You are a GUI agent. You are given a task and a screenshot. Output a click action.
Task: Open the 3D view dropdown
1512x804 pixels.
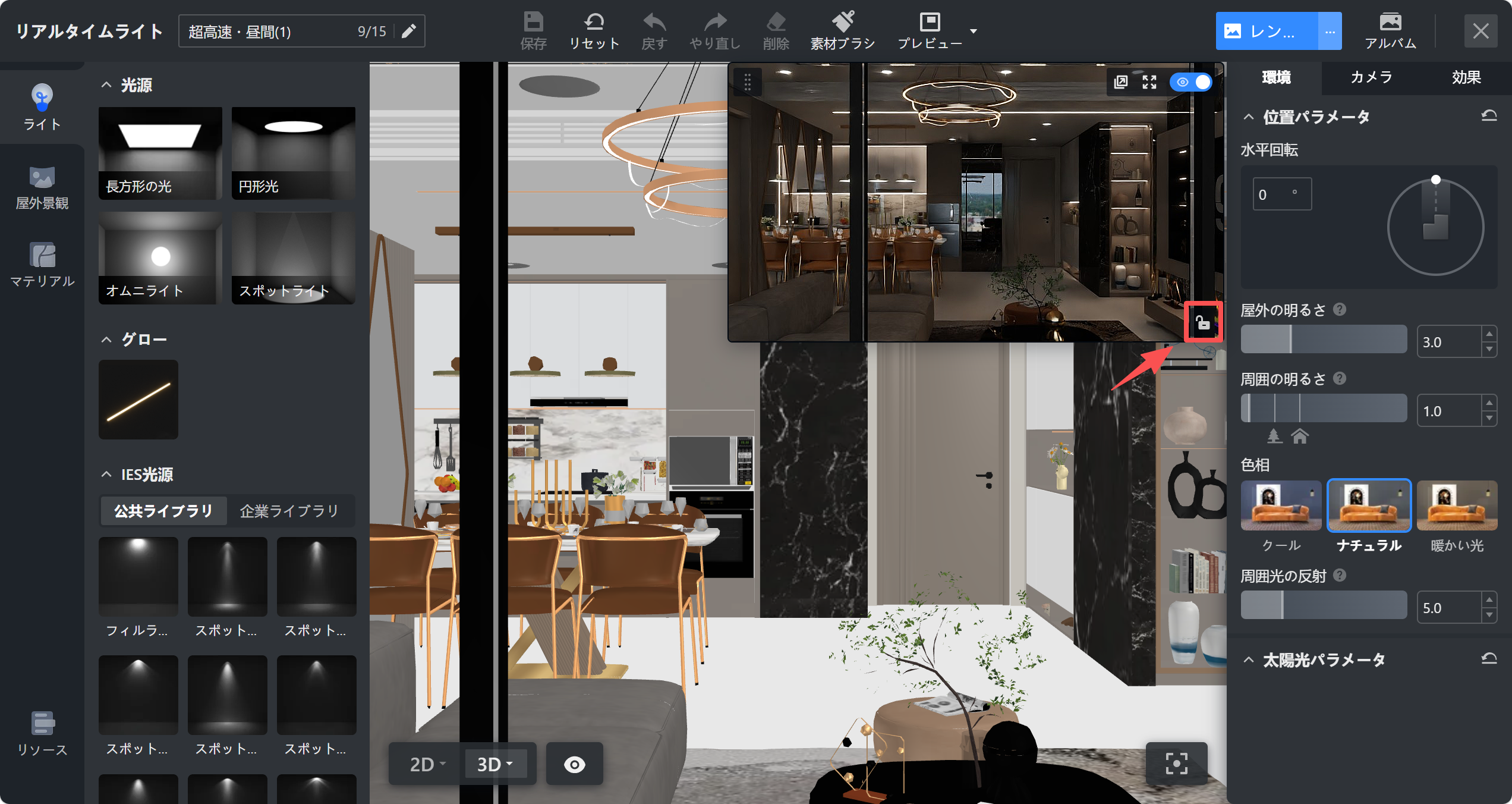(494, 764)
